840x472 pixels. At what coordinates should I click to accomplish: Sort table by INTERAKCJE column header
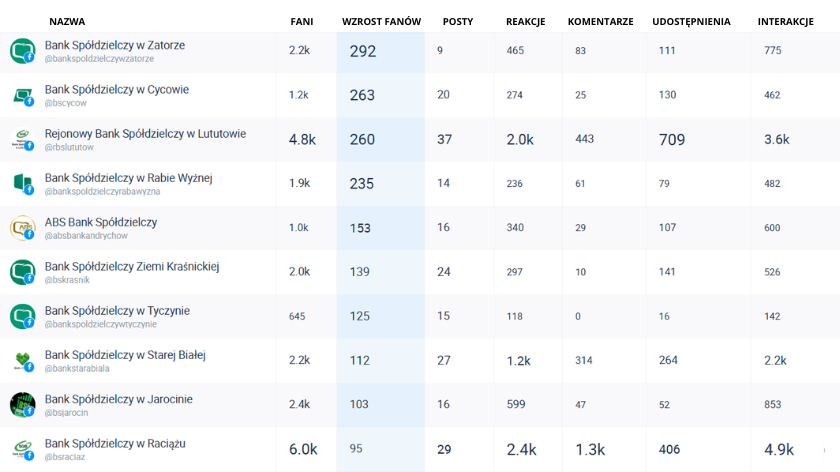785,21
